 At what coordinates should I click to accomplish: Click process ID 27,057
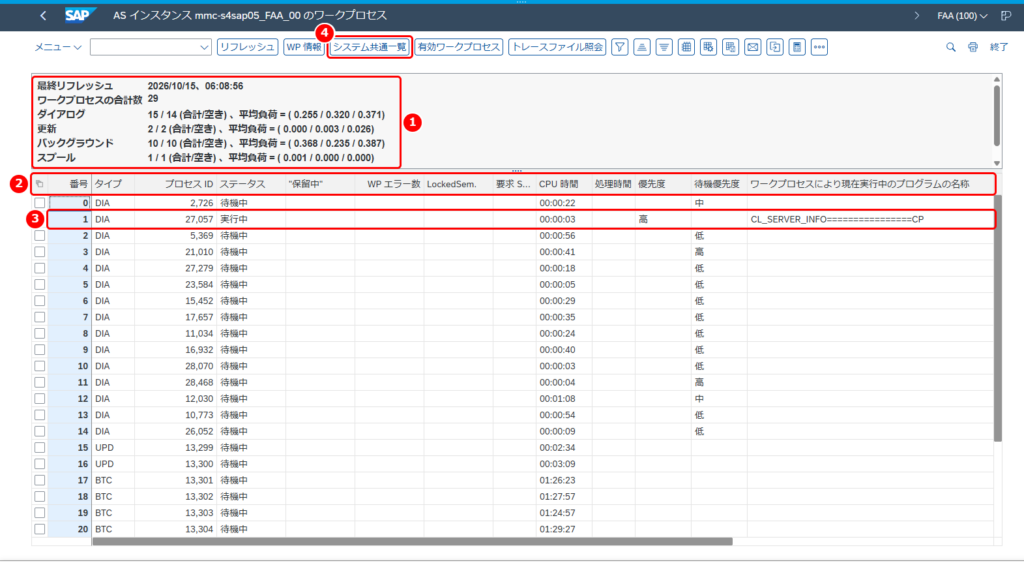(x=176, y=219)
